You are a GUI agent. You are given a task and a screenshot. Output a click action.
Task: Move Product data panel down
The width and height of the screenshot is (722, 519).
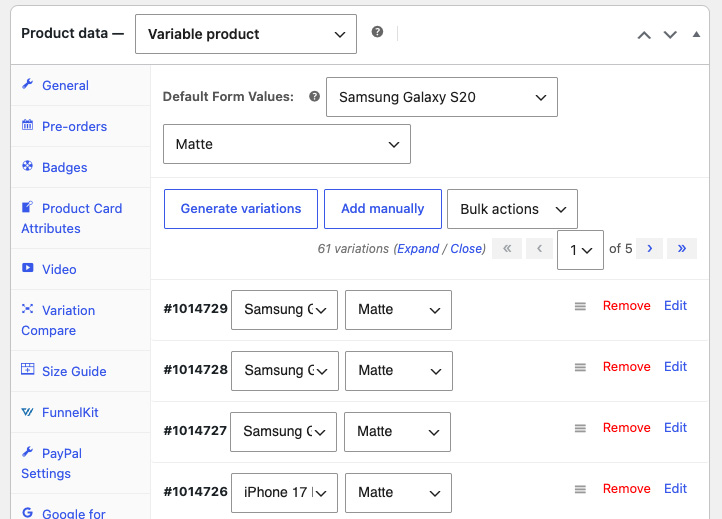click(670, 35)
